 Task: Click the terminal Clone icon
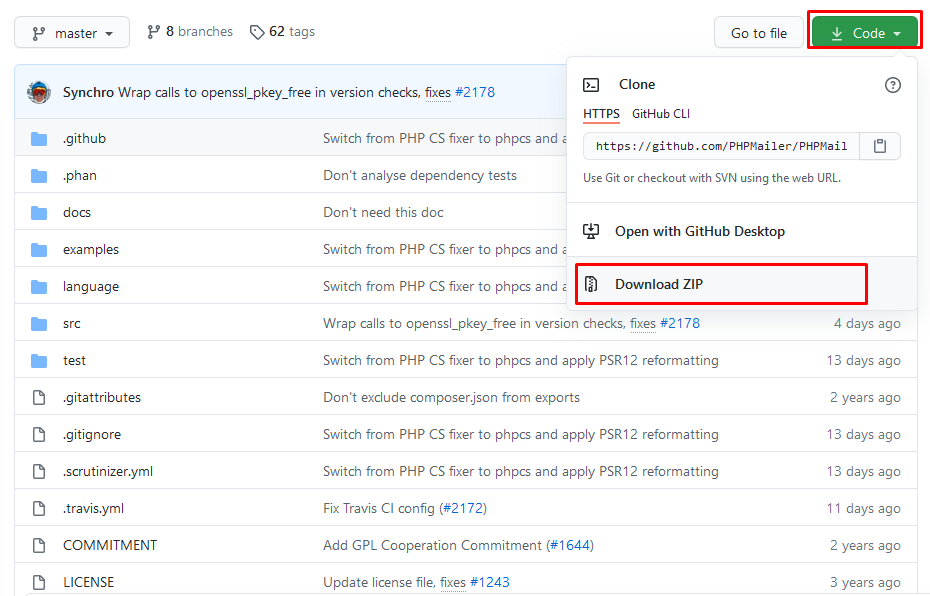tap(591, 85)
